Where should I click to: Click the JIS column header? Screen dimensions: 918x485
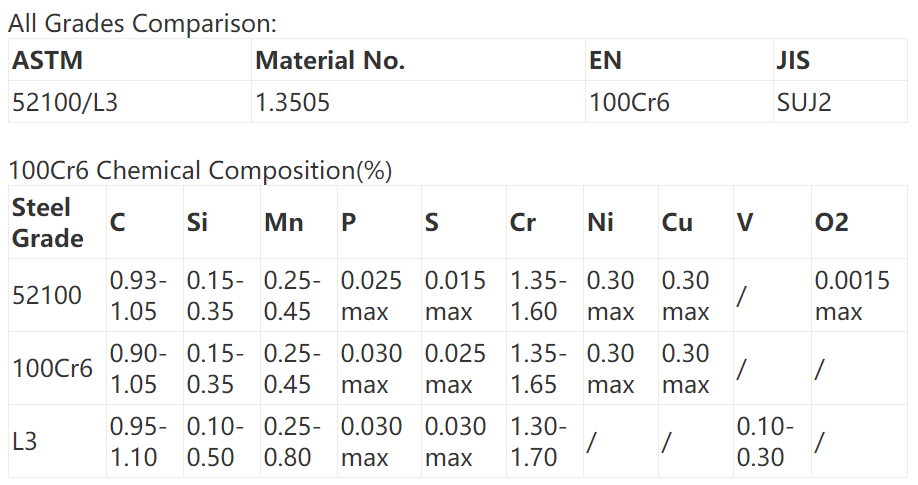793,60
